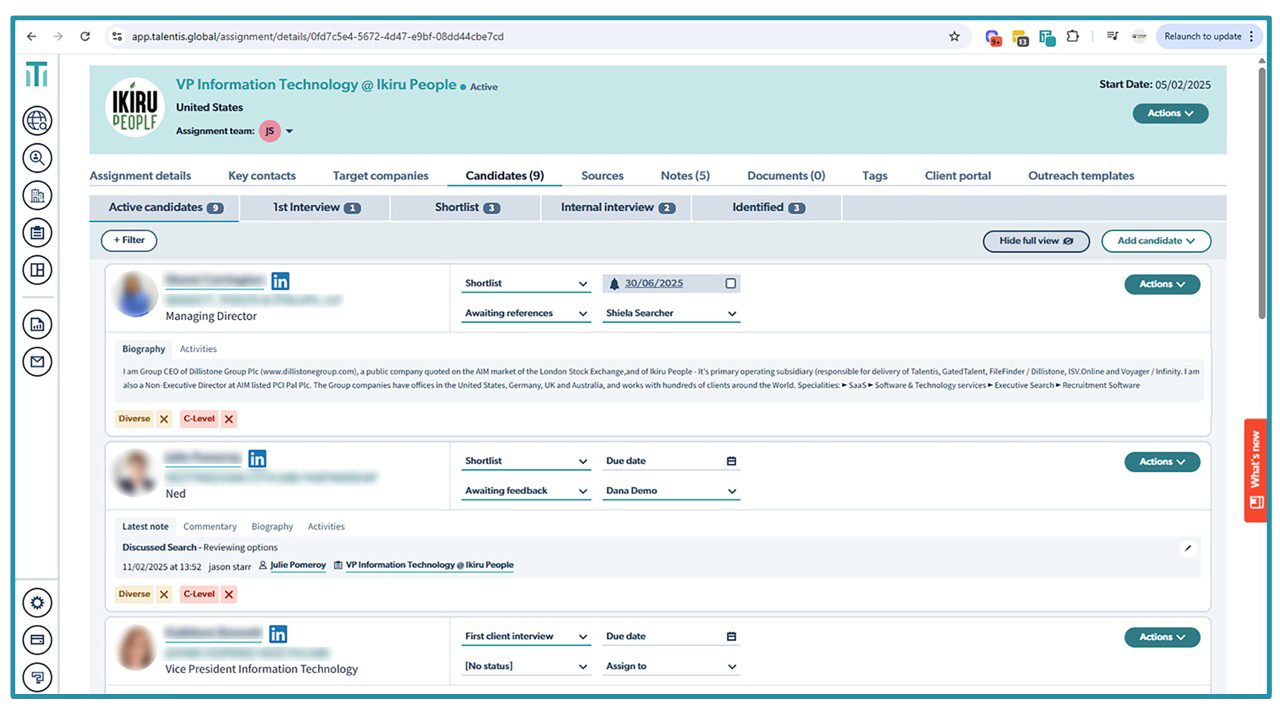Viewport: 1280px width, 720px height.
Task: Click the Add candidate button
Action: pos(1155,241)
